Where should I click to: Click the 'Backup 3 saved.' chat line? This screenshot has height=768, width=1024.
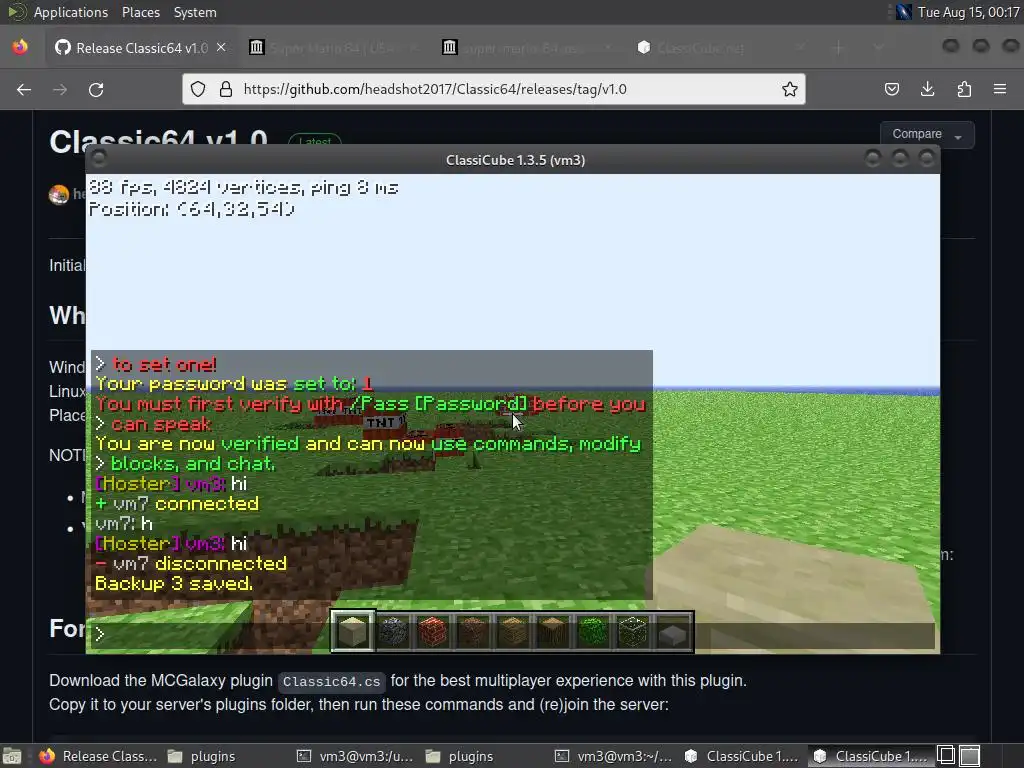click(x=174, y=584)
